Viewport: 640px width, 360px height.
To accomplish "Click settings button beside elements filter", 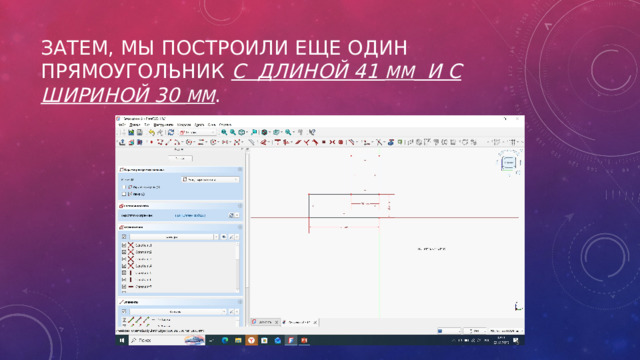I will click(232, 311).
